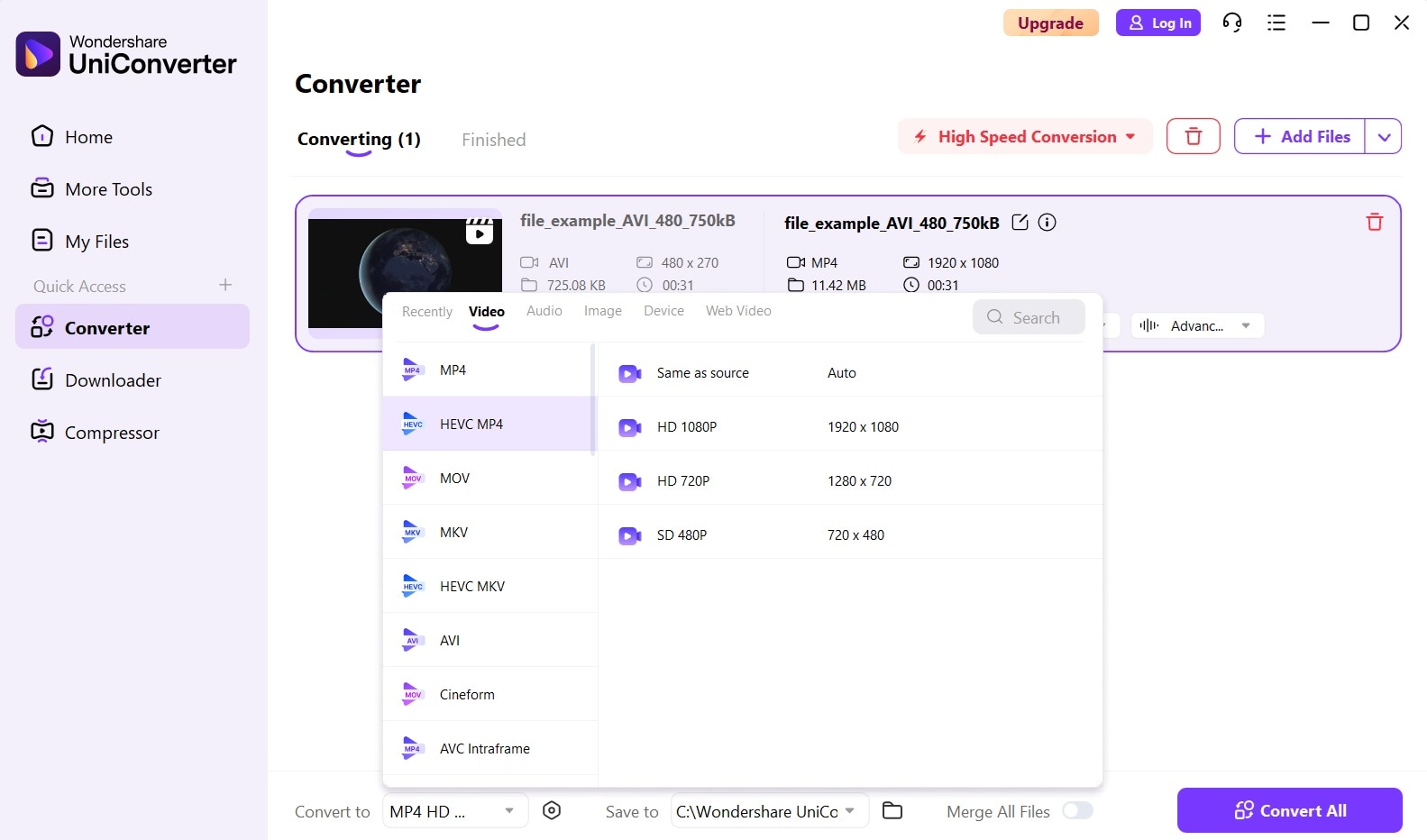Choose the HD 1080P resolution preset
The height and width of the screenshot is (840, 1427).
click(850, 426)
